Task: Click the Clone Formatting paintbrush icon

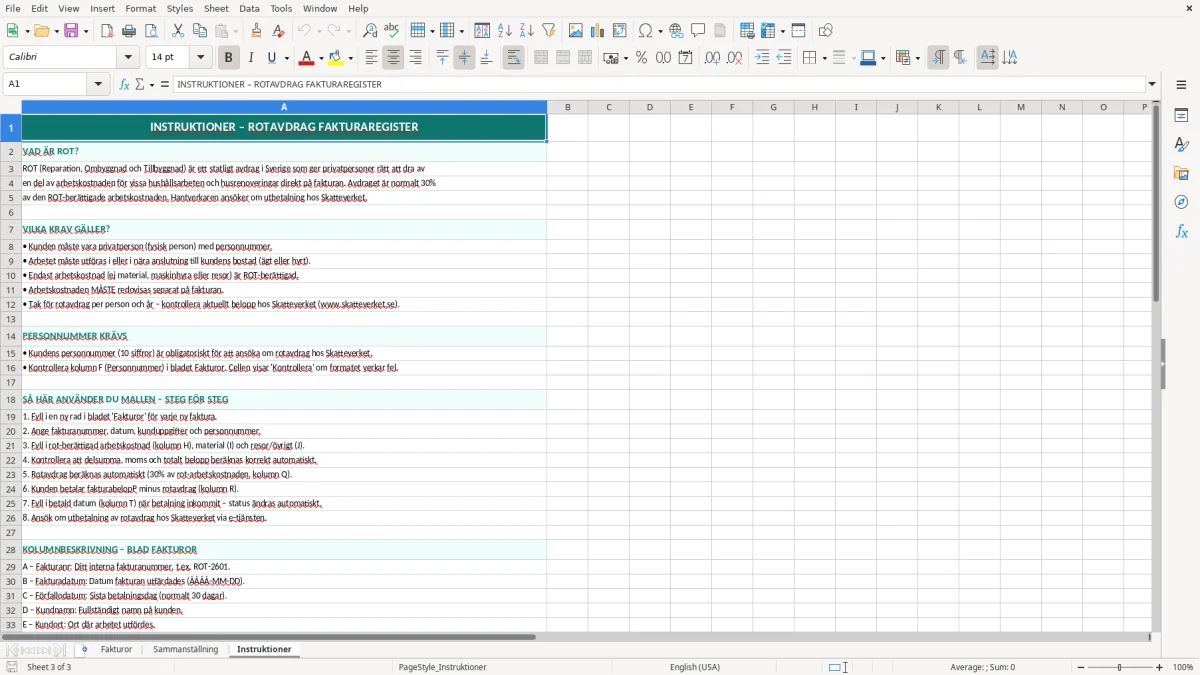Action: (257, 31)
